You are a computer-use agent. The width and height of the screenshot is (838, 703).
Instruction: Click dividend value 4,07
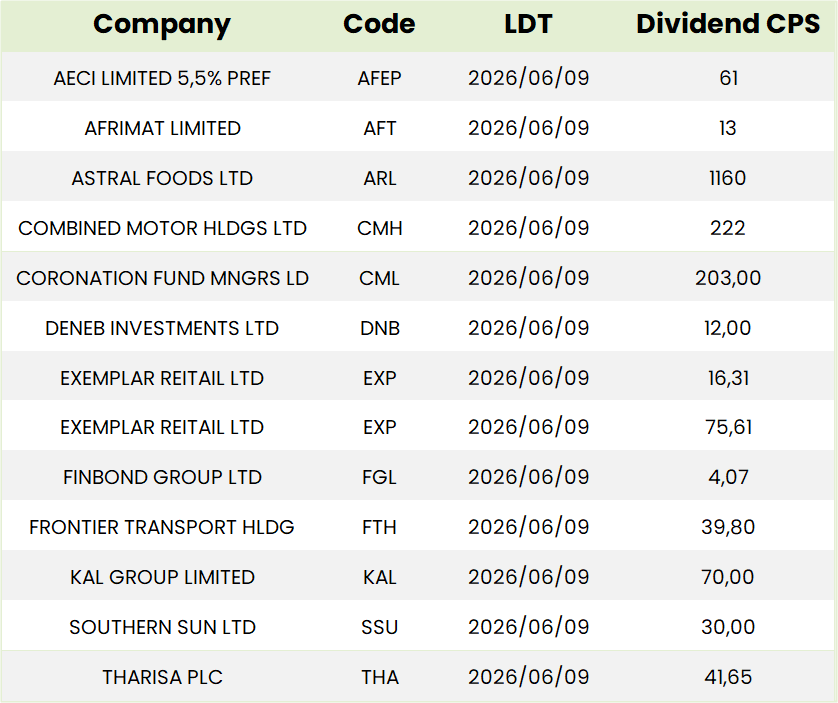[728, 477]
